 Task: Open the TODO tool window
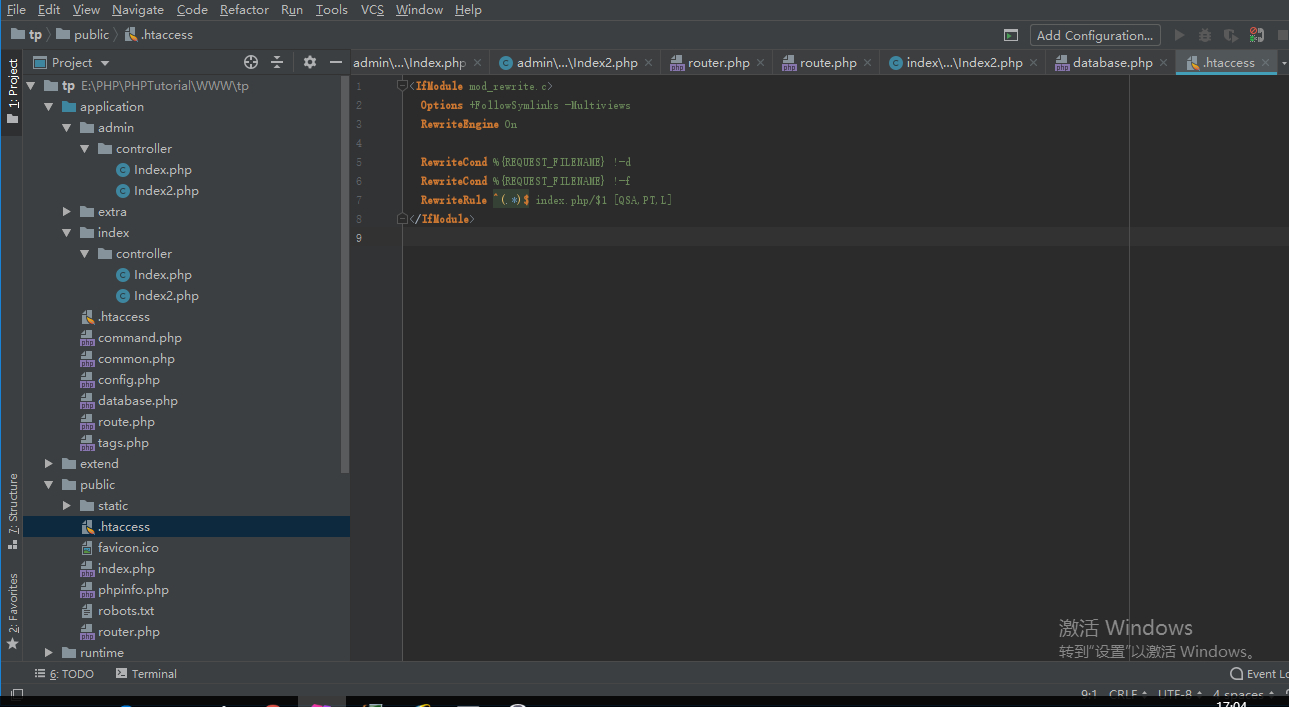click(64, 674)
